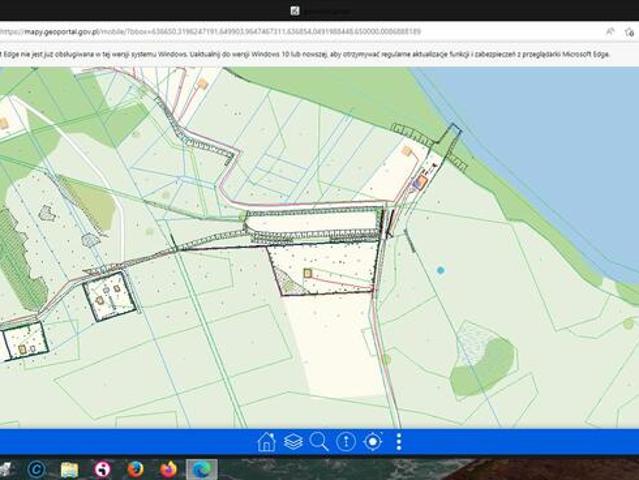Select the orange building near the lakeshore
Viewport: 639px width, 480px height.
422,182
